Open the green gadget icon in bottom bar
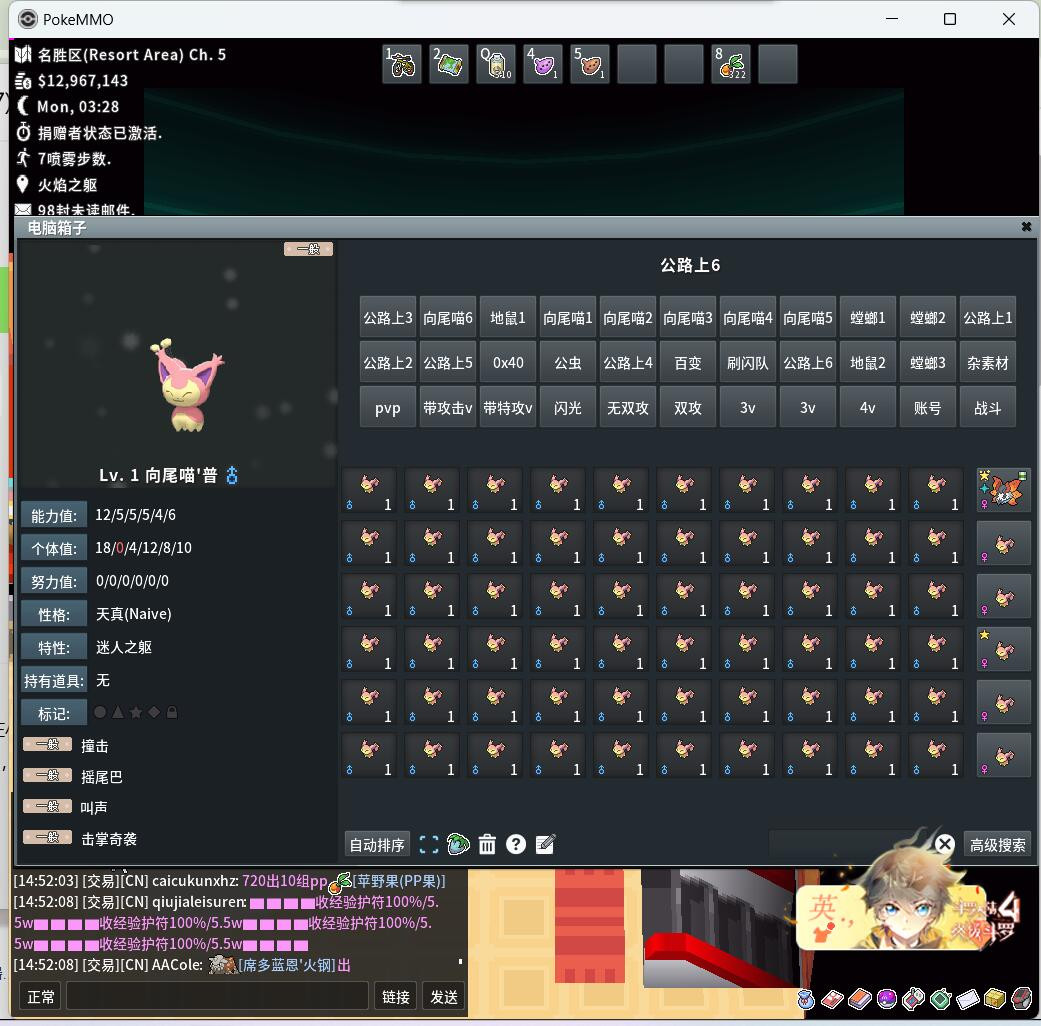The width and height of the screenshot is (1041, 1026). tap(941, 999)
